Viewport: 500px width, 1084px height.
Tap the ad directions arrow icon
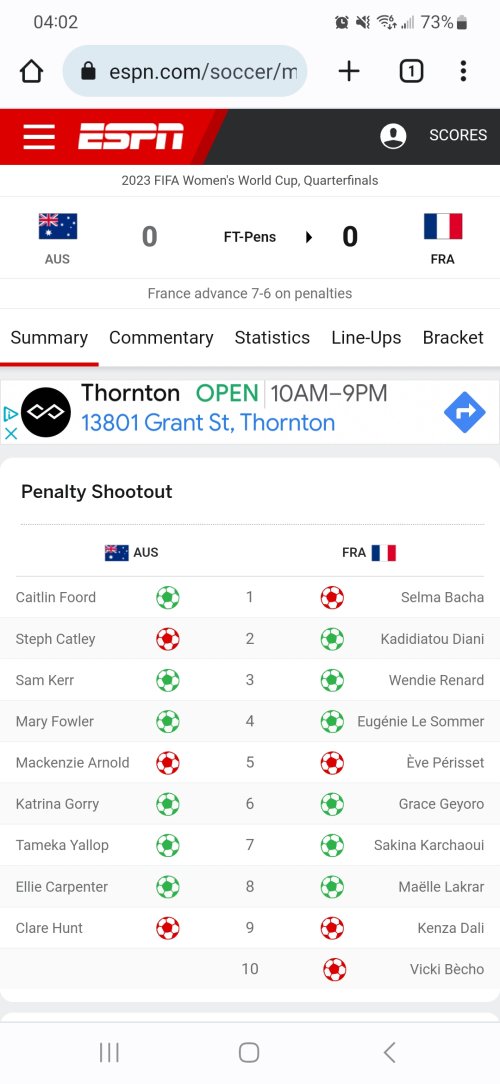pyautogui.click(x=464, y=413)
